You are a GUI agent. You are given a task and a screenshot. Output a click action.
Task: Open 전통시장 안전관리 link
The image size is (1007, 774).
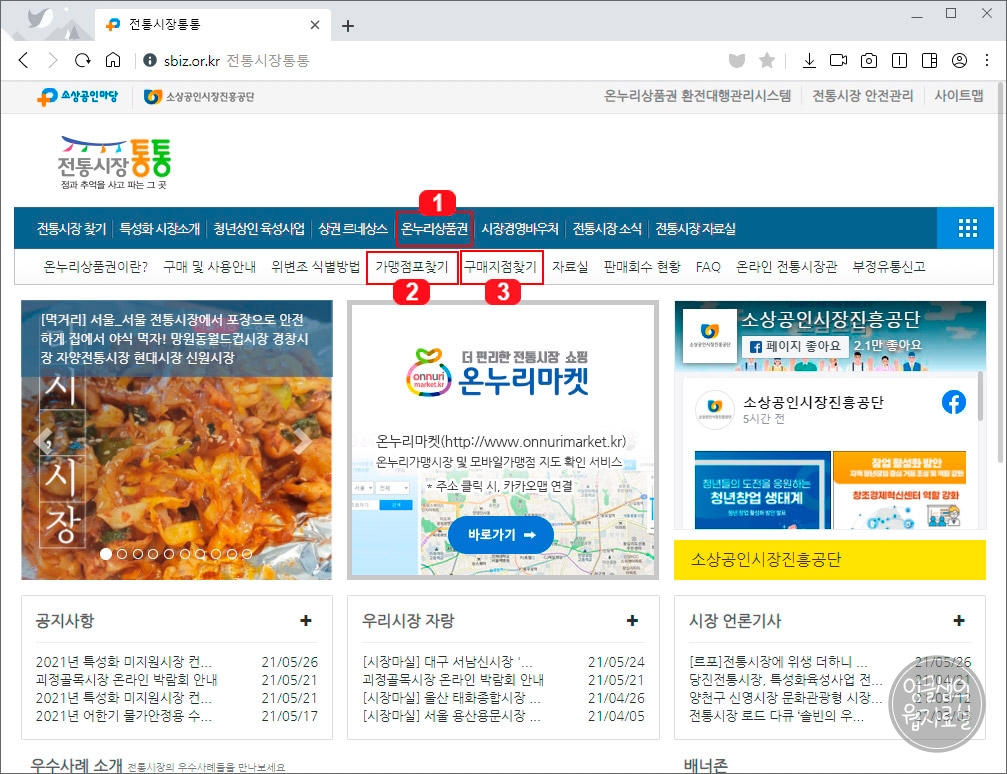coord(863,96)
